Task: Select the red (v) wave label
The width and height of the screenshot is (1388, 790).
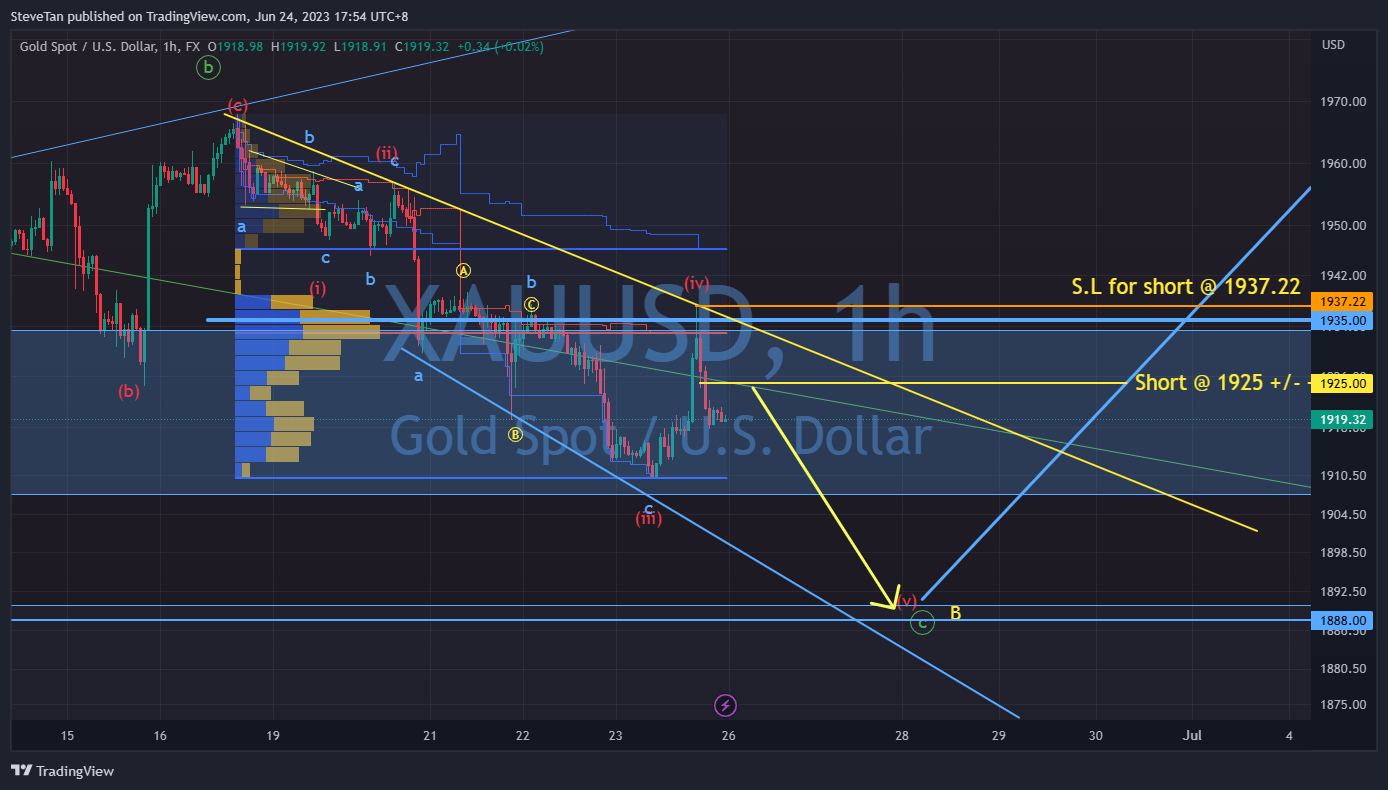Action: (906, 600)
